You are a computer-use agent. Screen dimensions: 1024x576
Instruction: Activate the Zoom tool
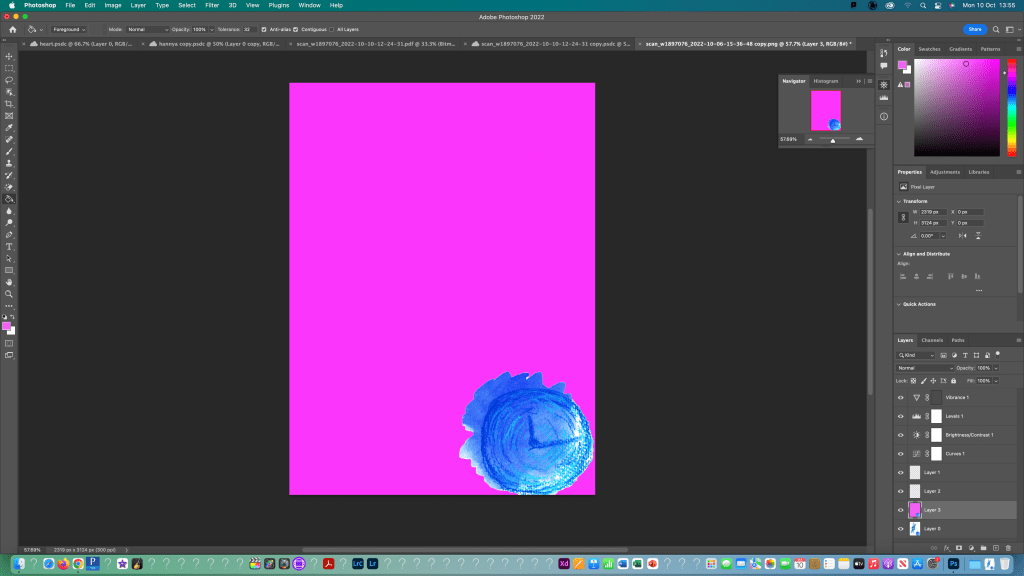[x=9, y=294]
